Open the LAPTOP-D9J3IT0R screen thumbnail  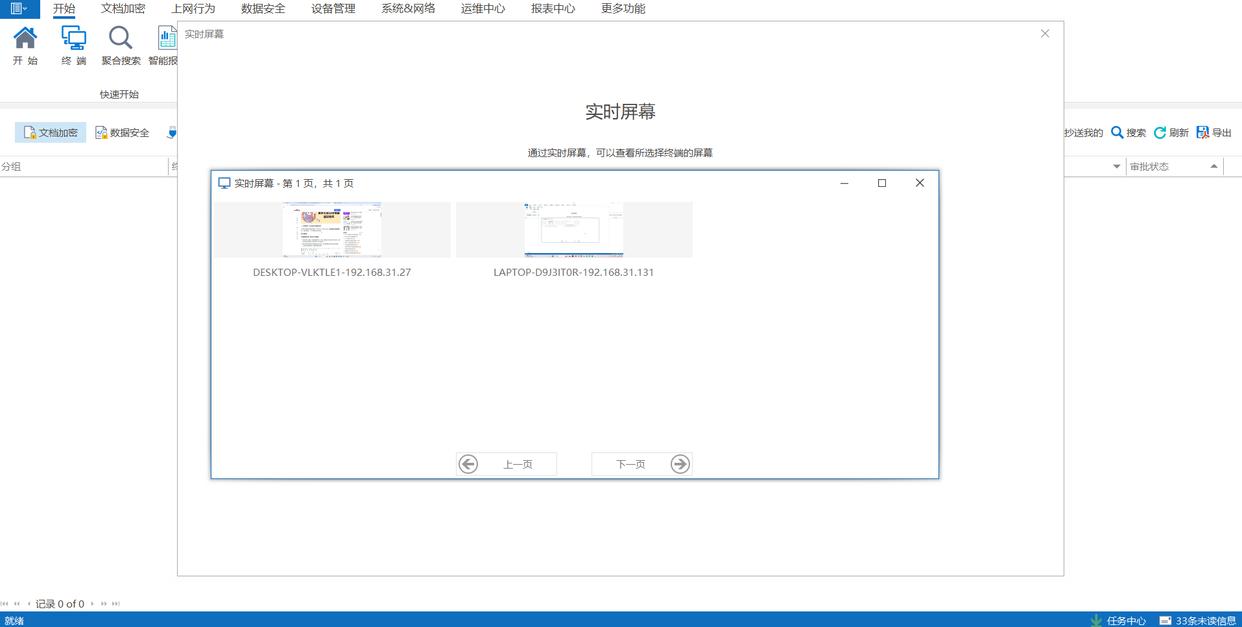574,230
